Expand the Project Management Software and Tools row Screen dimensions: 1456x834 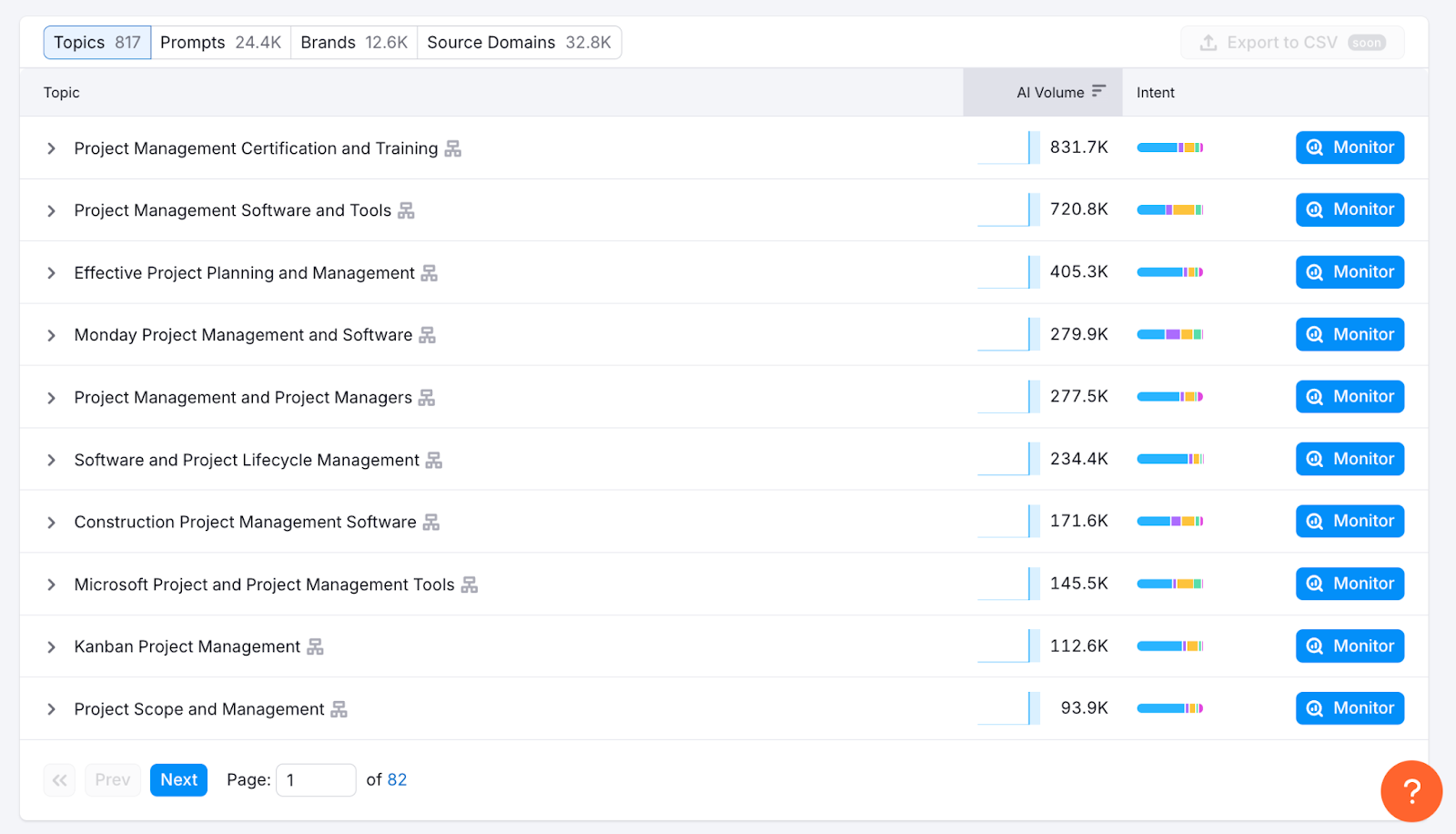(x=52, y=211)
